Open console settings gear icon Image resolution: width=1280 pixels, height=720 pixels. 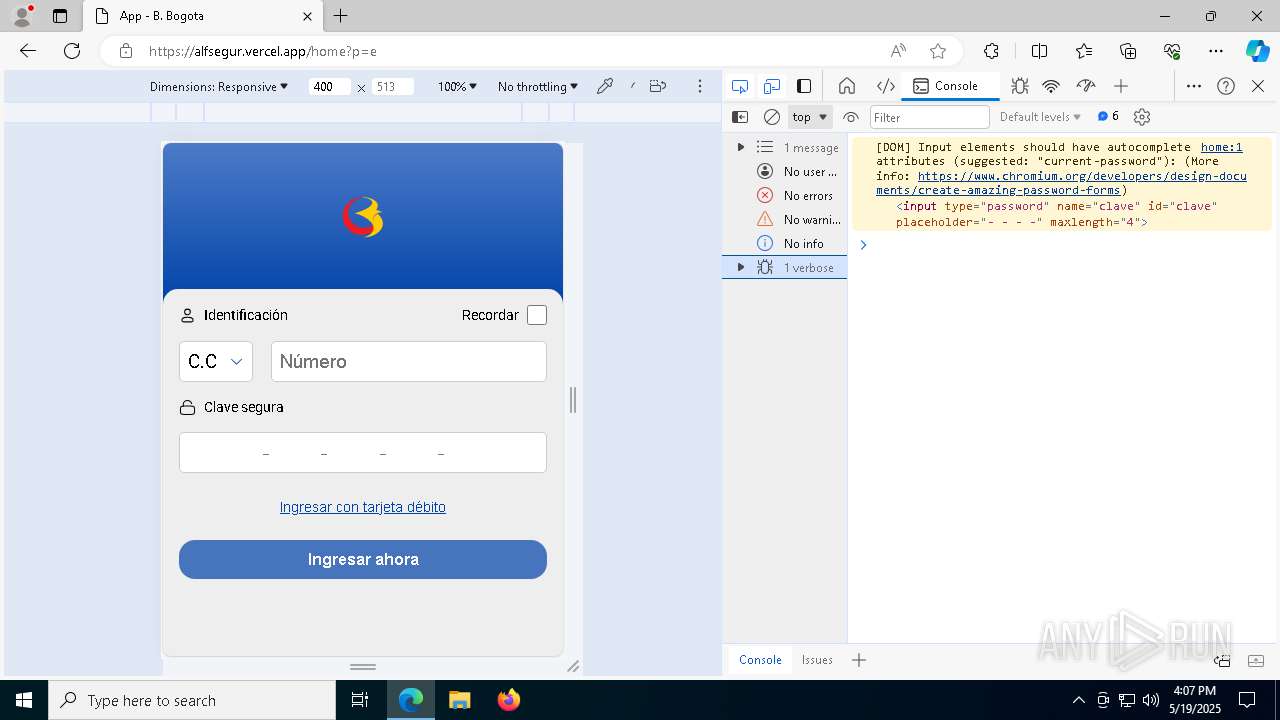coord(1142,117)
